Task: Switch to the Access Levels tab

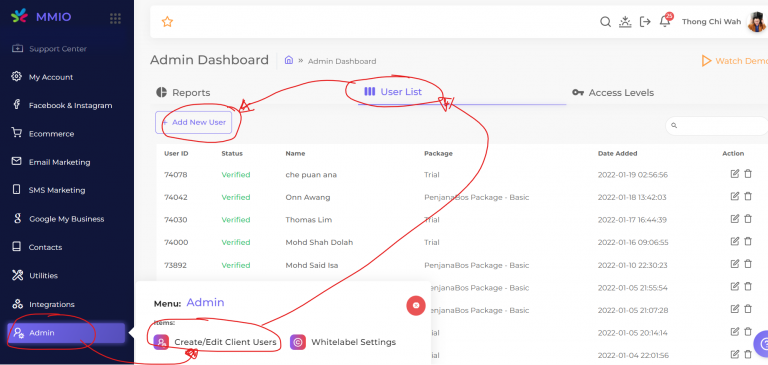Action: 613,93
